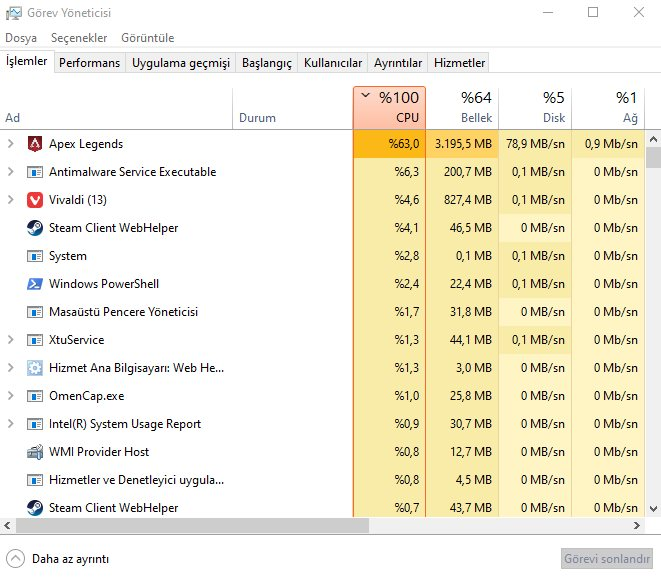Screen dimensions: 661x581
Task: Click the Apex Legends process icon
Action: click(x=35, y=144)
